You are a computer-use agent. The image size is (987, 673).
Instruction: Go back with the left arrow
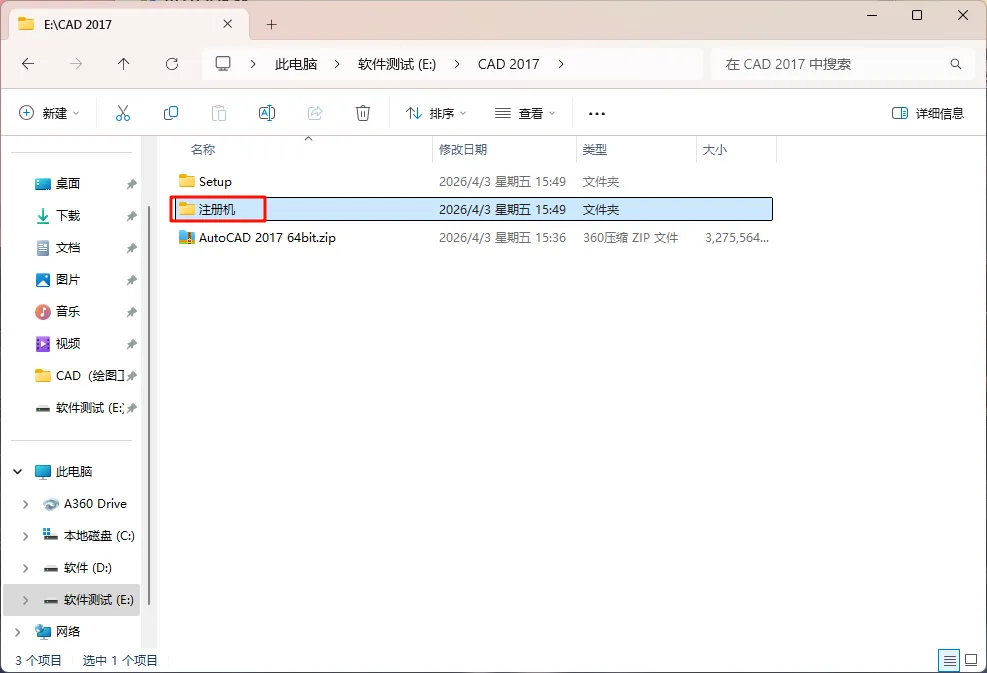(x=28, y=64)
